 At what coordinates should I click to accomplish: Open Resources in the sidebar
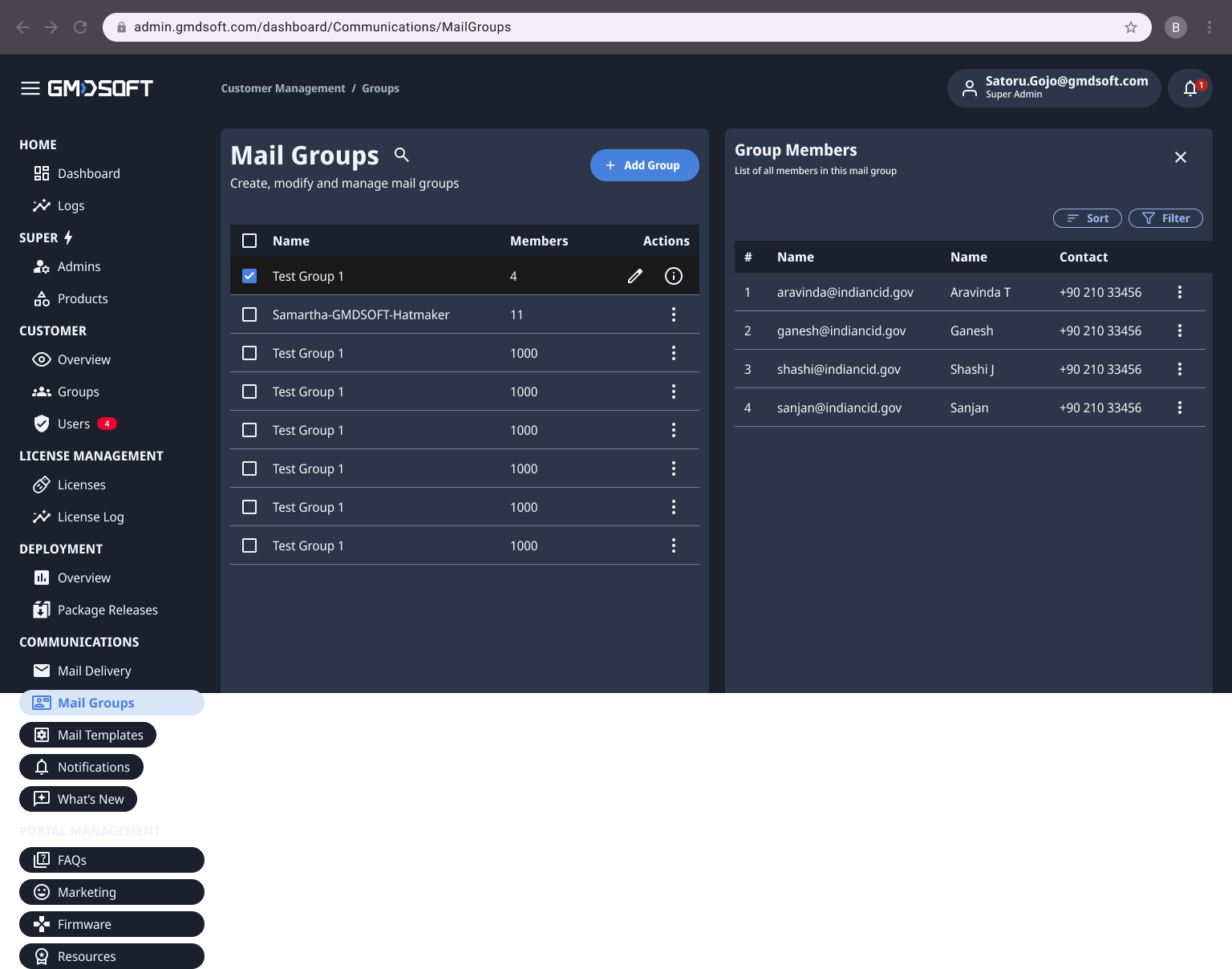pos(111,956)
